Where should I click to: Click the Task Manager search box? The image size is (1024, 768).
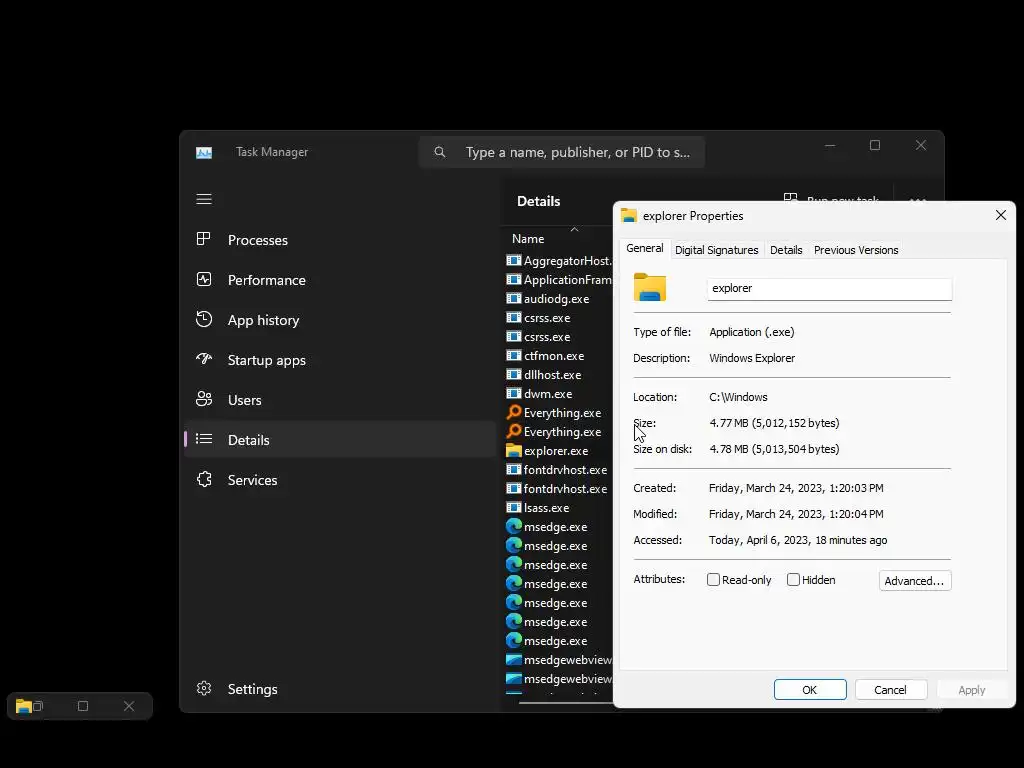coord(562,152)
